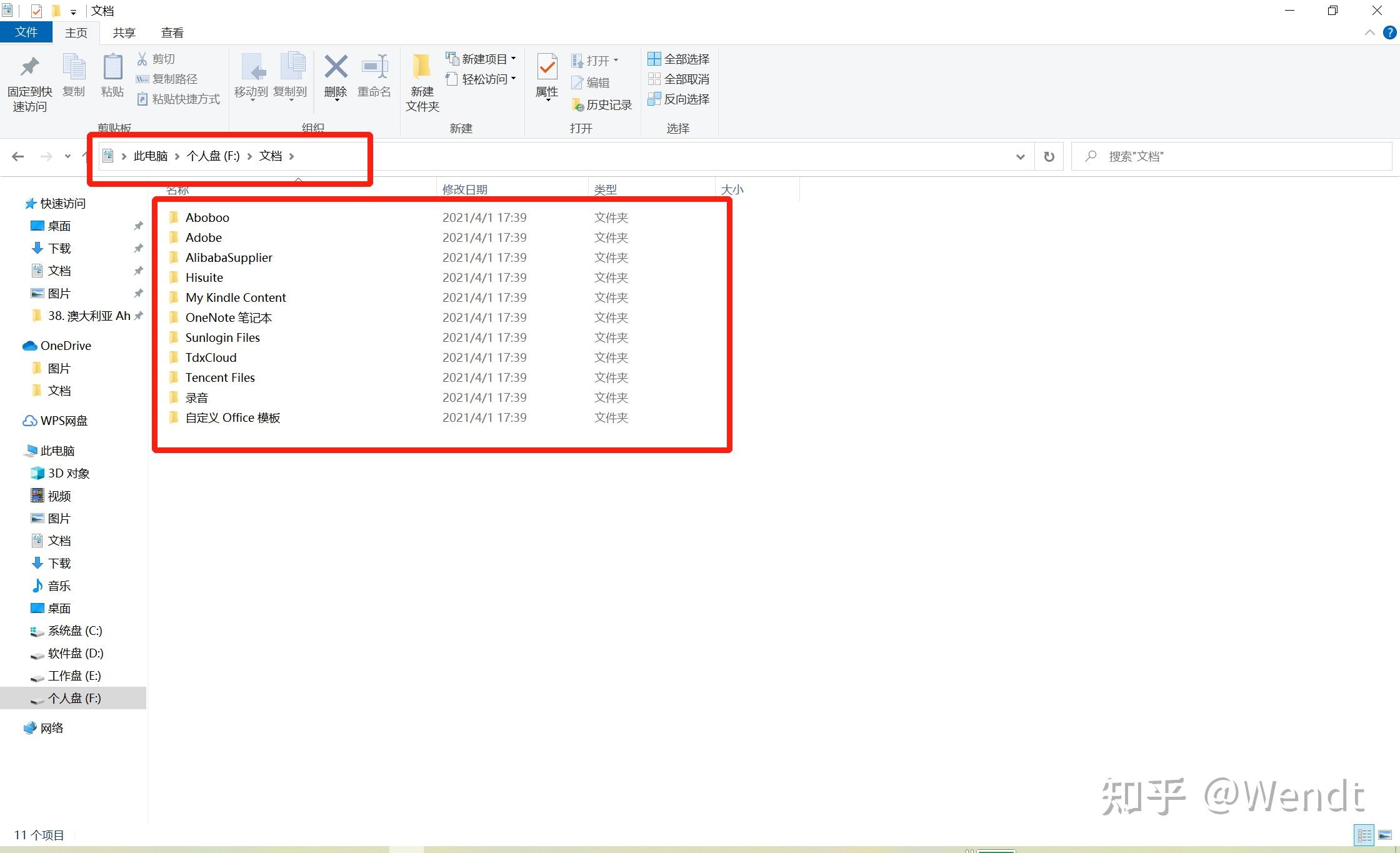1400x853 pixels.
Task: Select the Adobe folder
Action: pyautogui.click(x=204, y=237)
